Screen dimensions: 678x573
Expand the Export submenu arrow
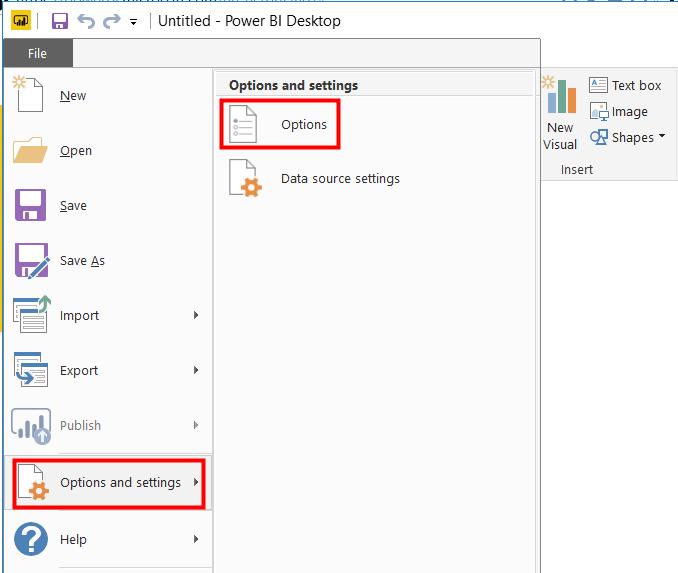(x=196, y=370)
